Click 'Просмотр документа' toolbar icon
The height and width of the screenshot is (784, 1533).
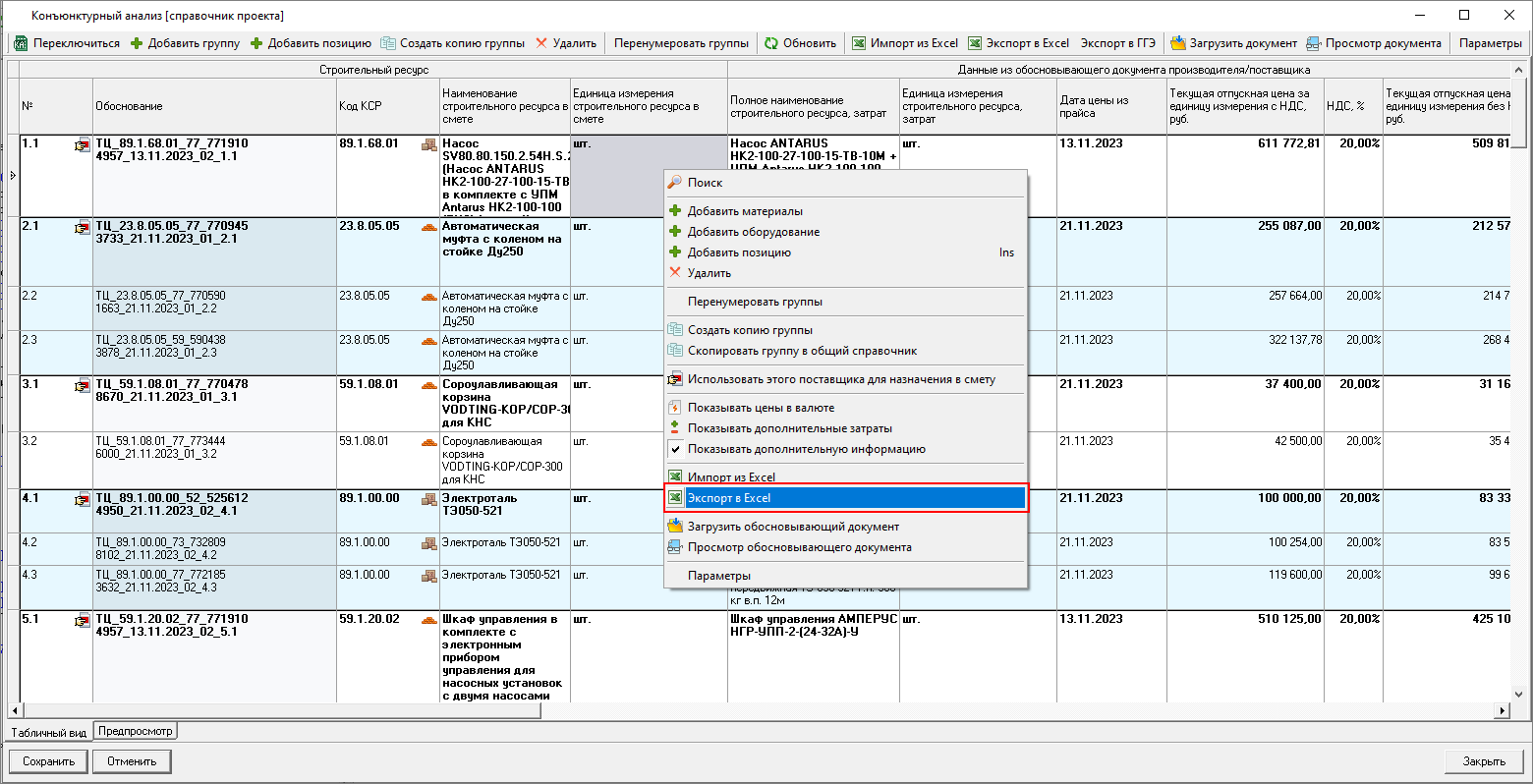1314,43
